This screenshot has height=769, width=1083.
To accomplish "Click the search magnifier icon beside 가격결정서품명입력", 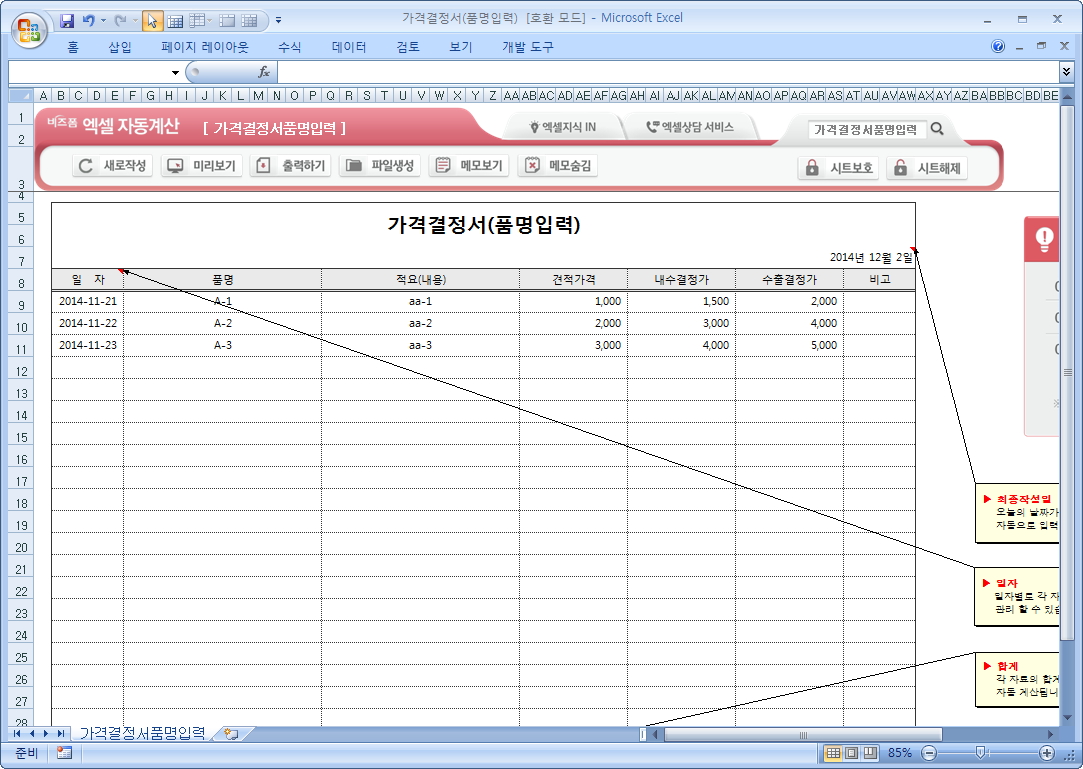I will (x=937, y=129).
